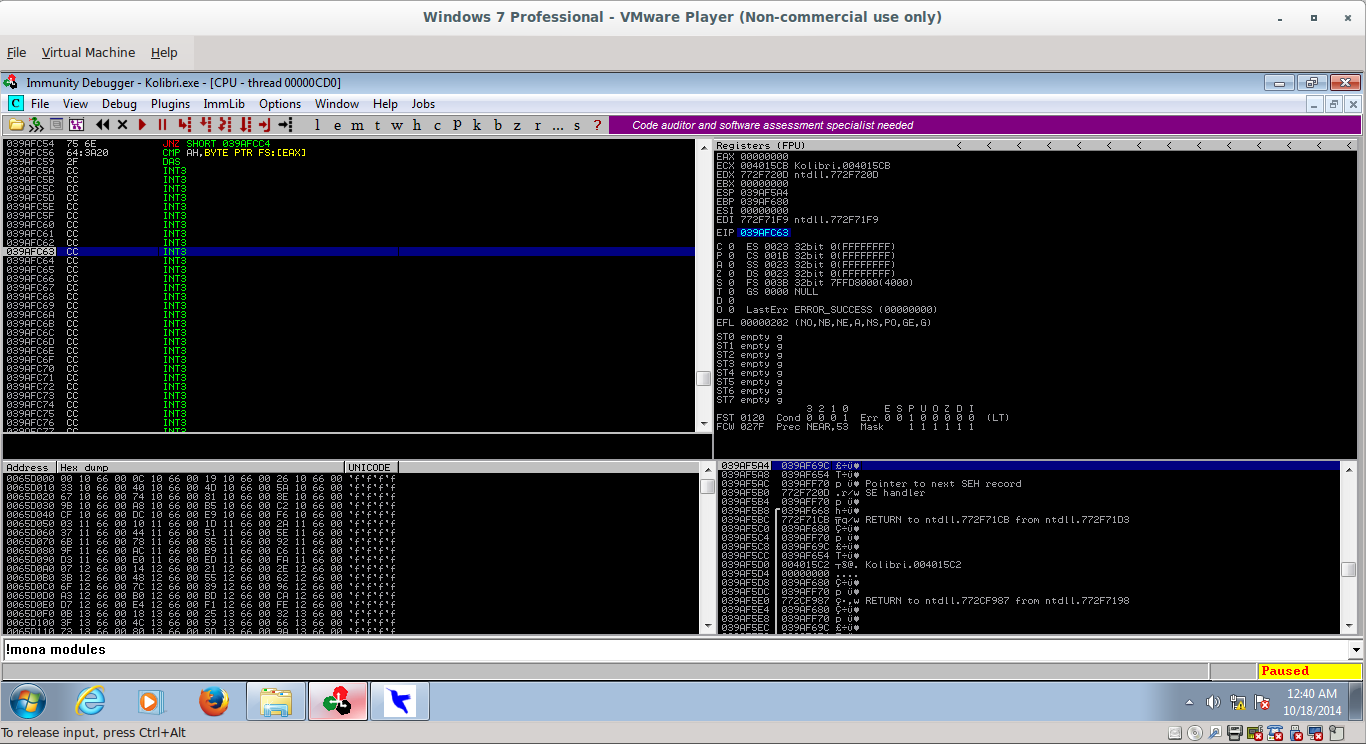Click the Rewind (restart program) toolbar icon

[103, 125]
